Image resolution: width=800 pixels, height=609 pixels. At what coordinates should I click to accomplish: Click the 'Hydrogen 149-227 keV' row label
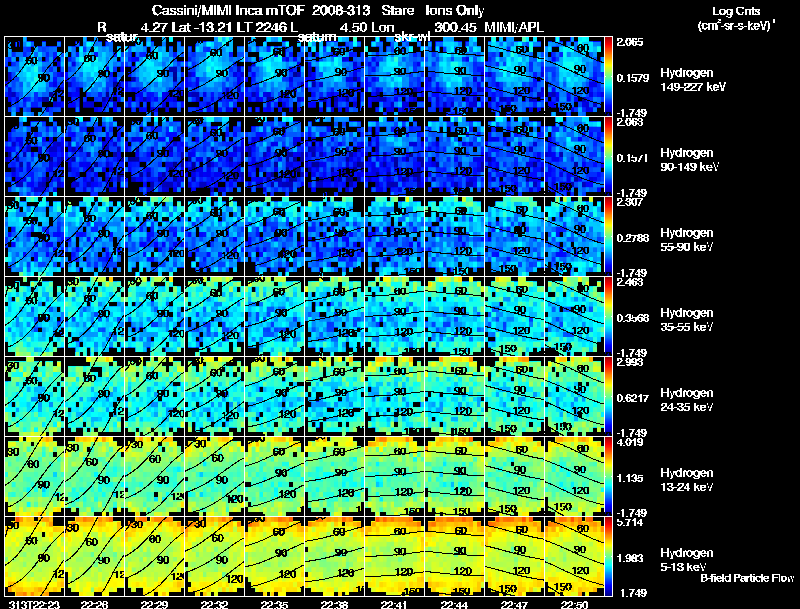click(693, 80)
